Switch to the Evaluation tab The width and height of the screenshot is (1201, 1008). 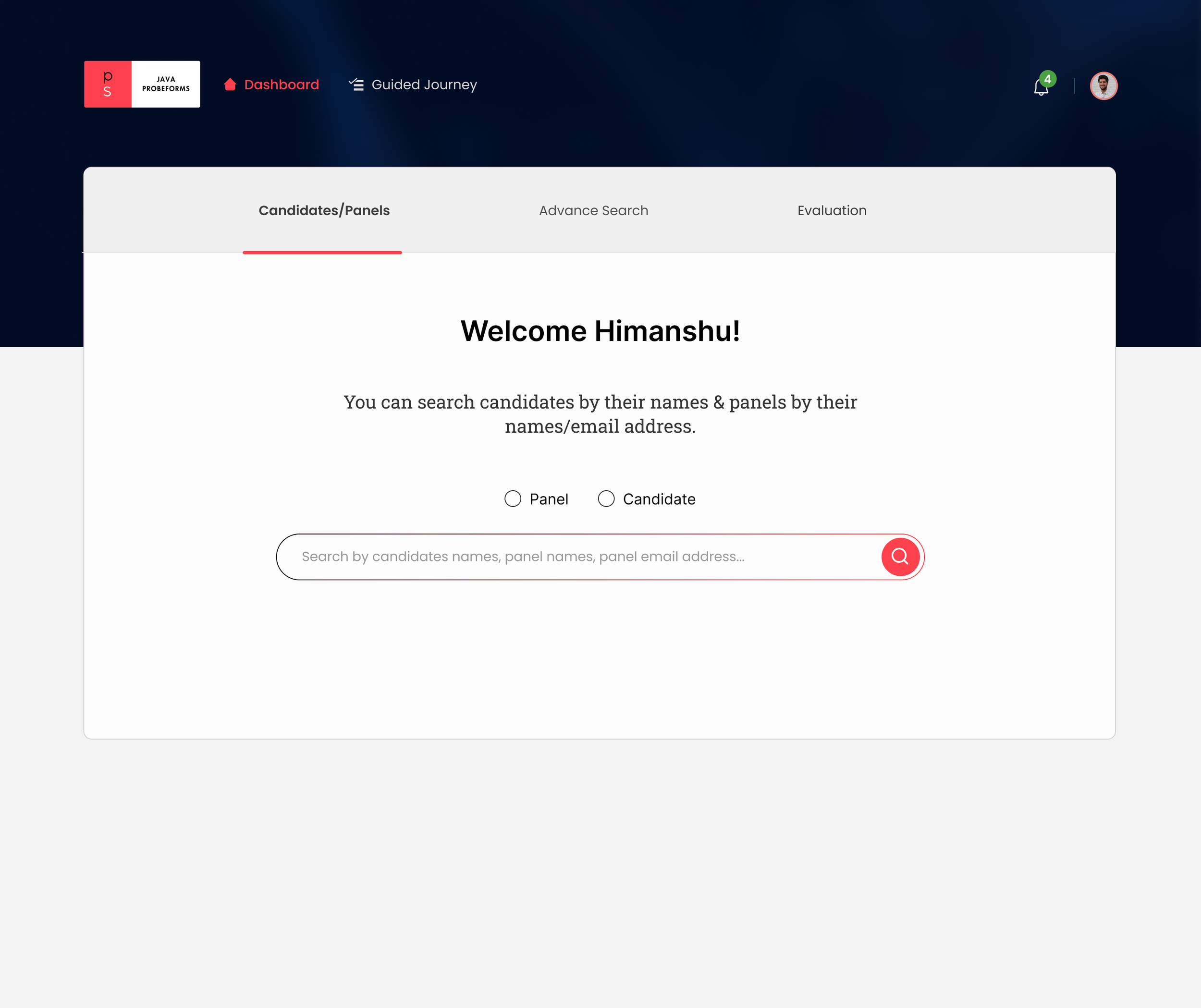(832, 210)
